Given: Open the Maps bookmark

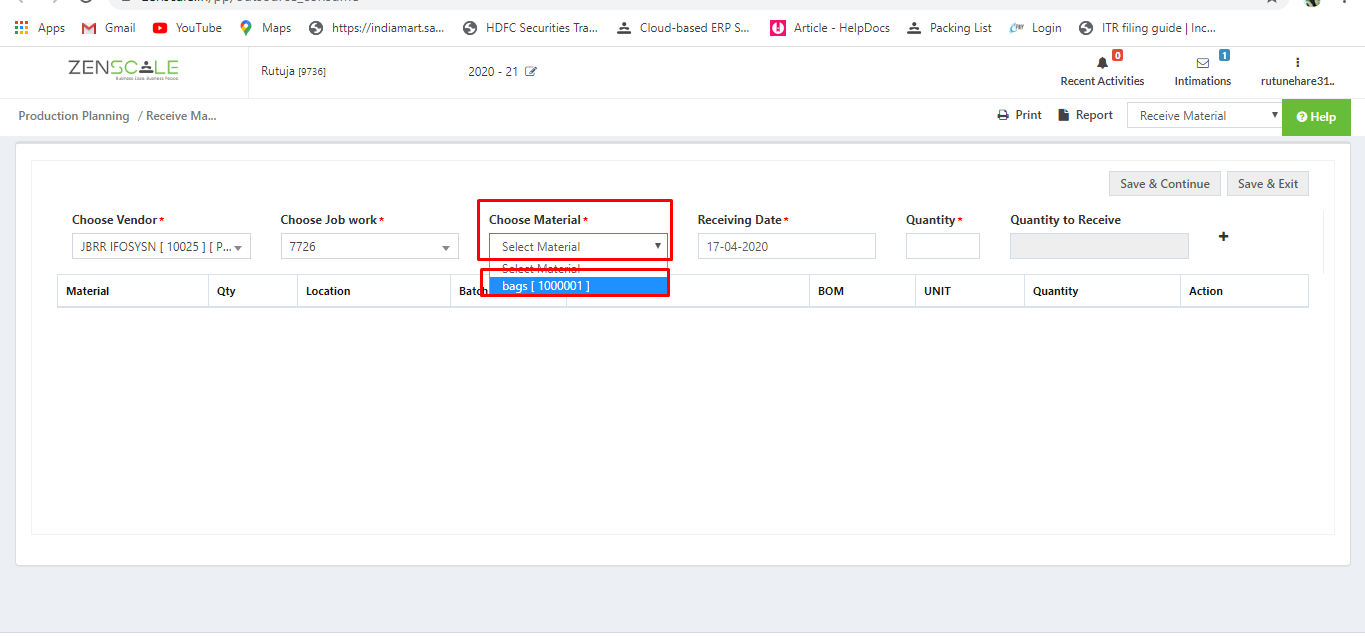Looking at the screenshot, I should (x=265, y=28).
